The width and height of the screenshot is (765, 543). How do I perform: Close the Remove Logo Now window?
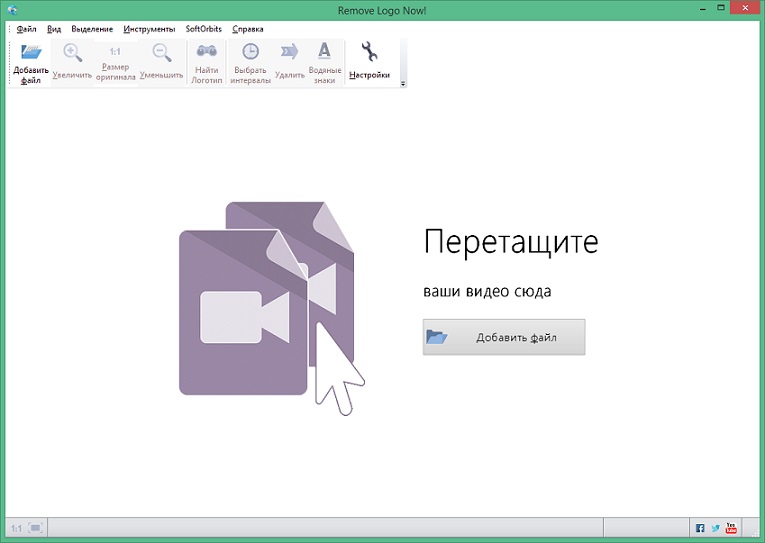pyautogui.click(x=745, y=8)
